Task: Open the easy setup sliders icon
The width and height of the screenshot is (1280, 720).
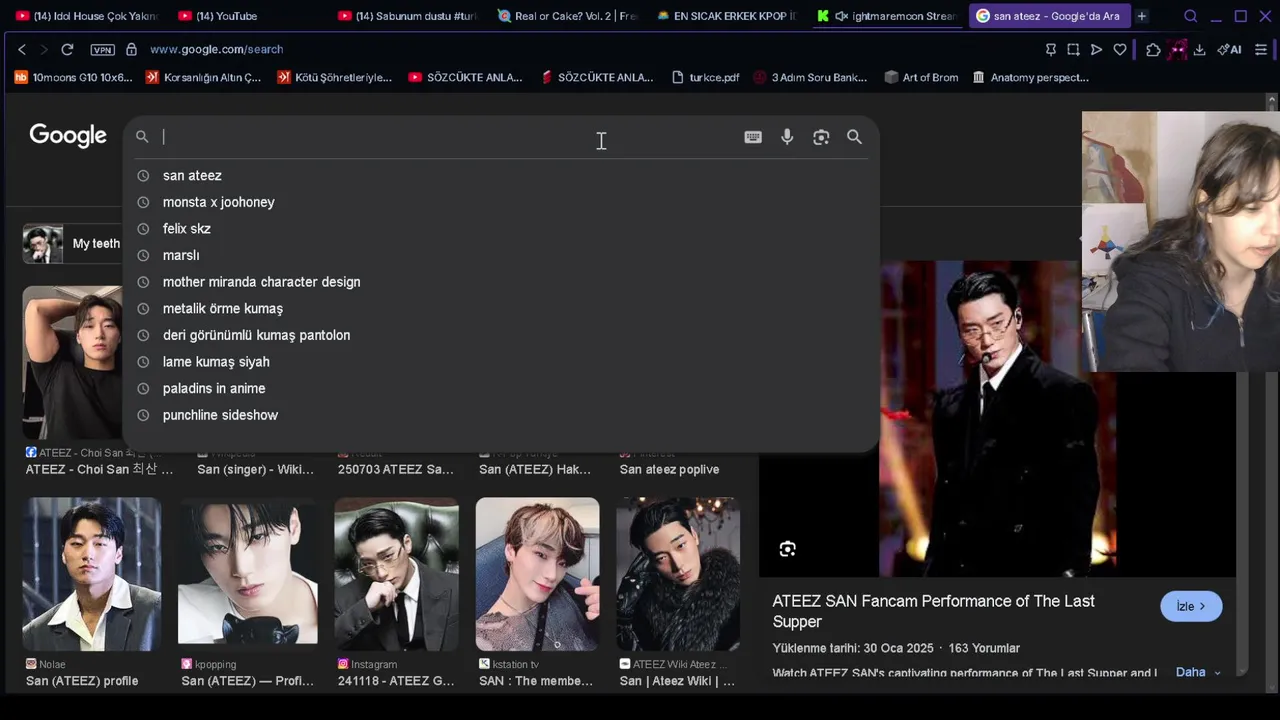Action: click(1261, 49)
